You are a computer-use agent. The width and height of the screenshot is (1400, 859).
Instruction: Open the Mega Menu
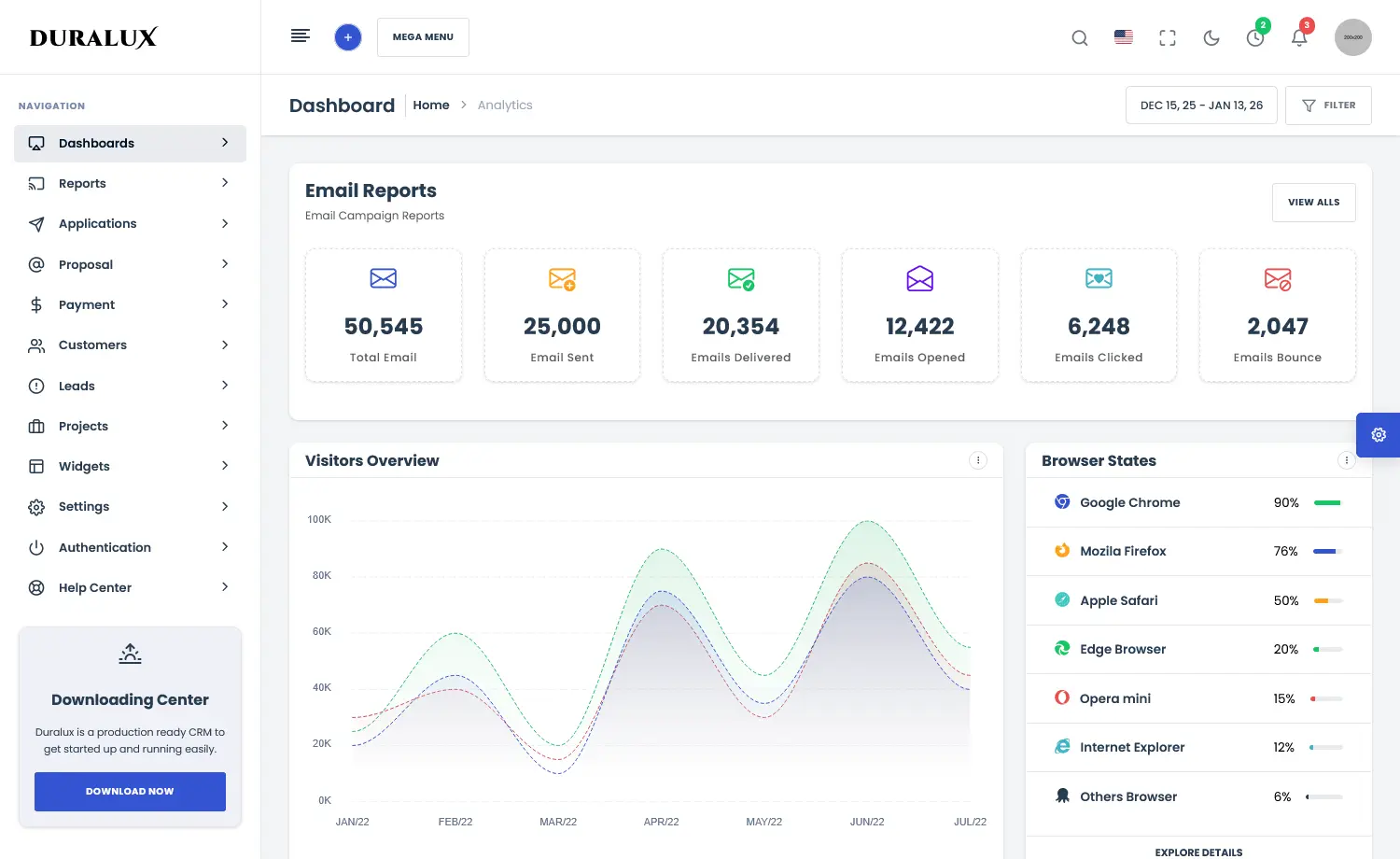[423, 36]
